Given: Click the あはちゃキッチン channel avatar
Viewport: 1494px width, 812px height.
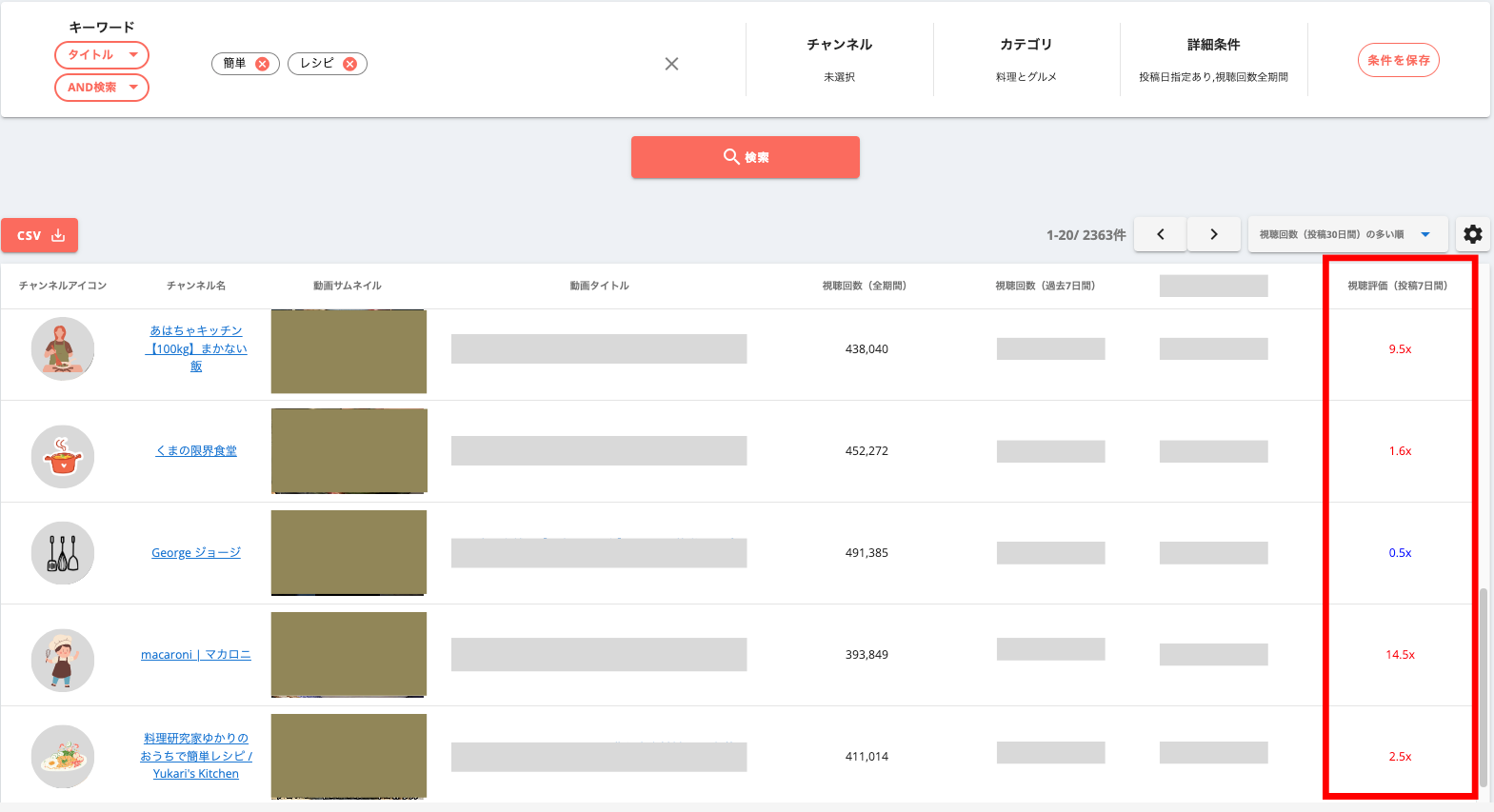Looking at the screenshot, I should coord(63,349).
